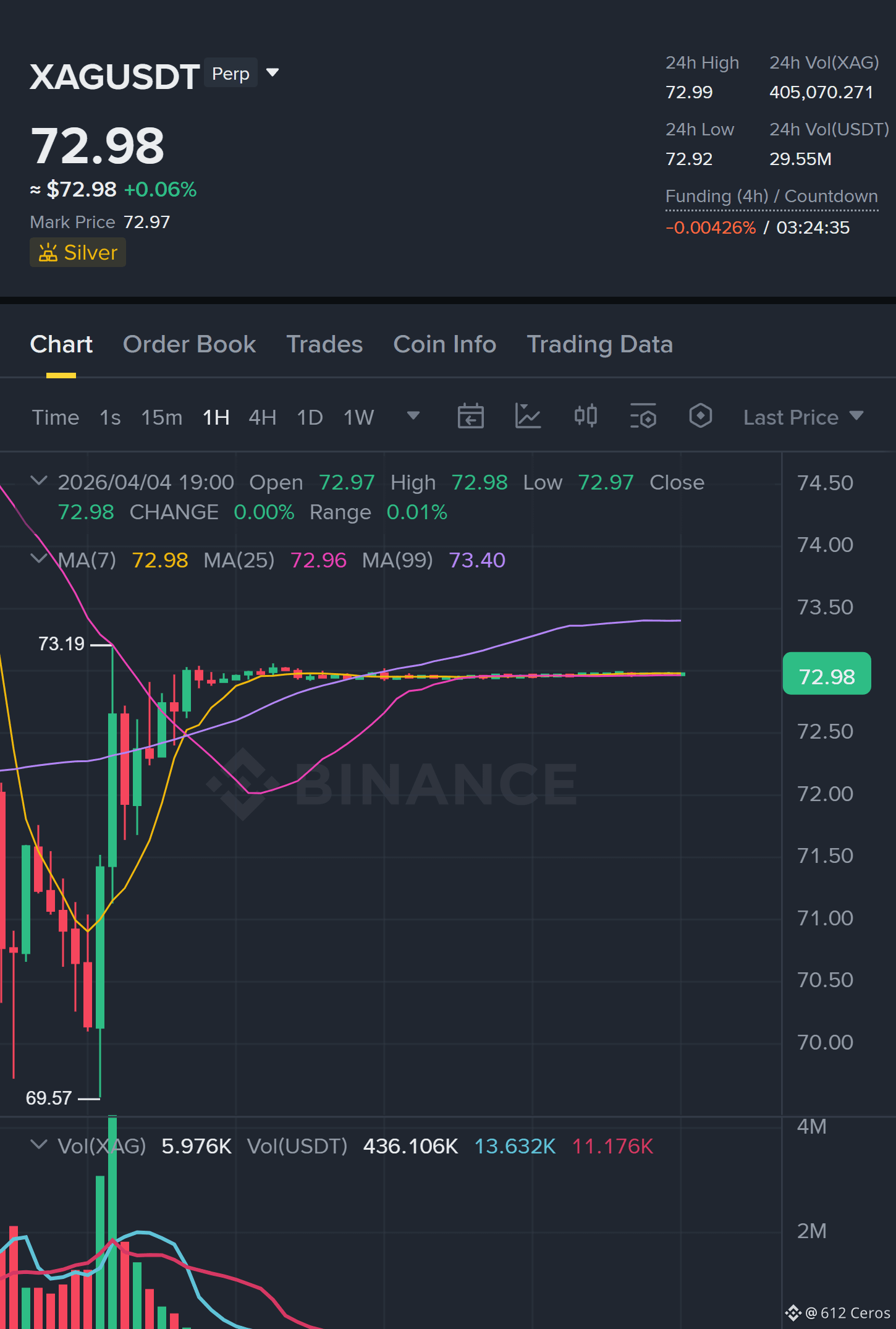This screenshot has height=1329, width=896.
Task: Open chart display settings icon
Action: 643,416
